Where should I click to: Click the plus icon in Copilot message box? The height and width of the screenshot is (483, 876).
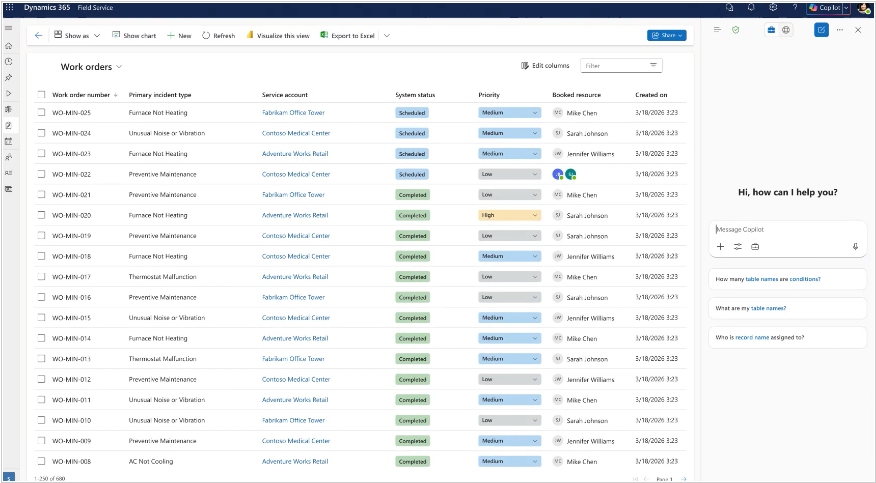tap(720, 246)
